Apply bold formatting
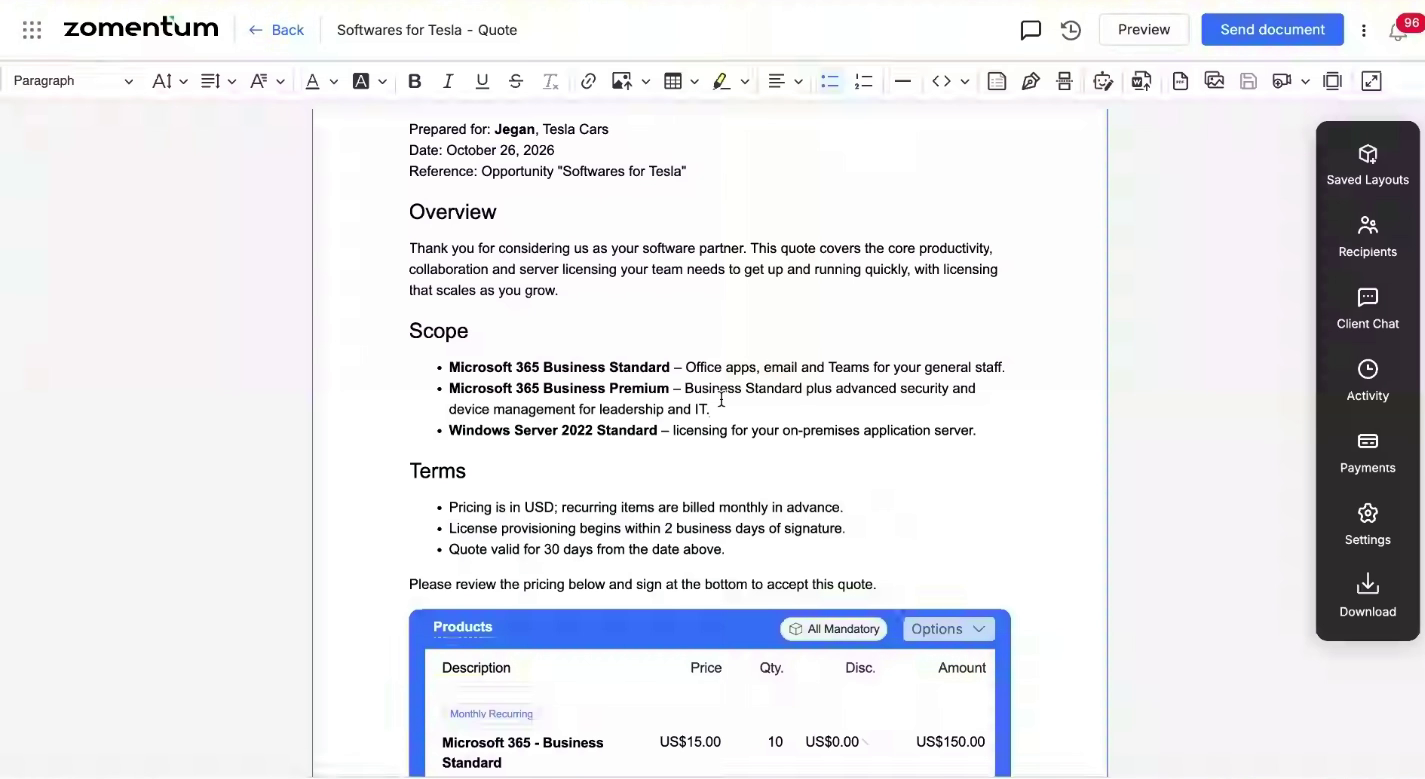 (414, 81)
